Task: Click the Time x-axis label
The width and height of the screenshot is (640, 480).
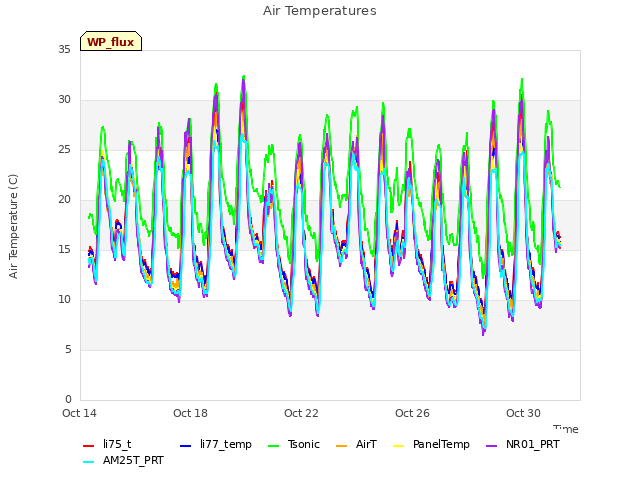Action: 566,429
